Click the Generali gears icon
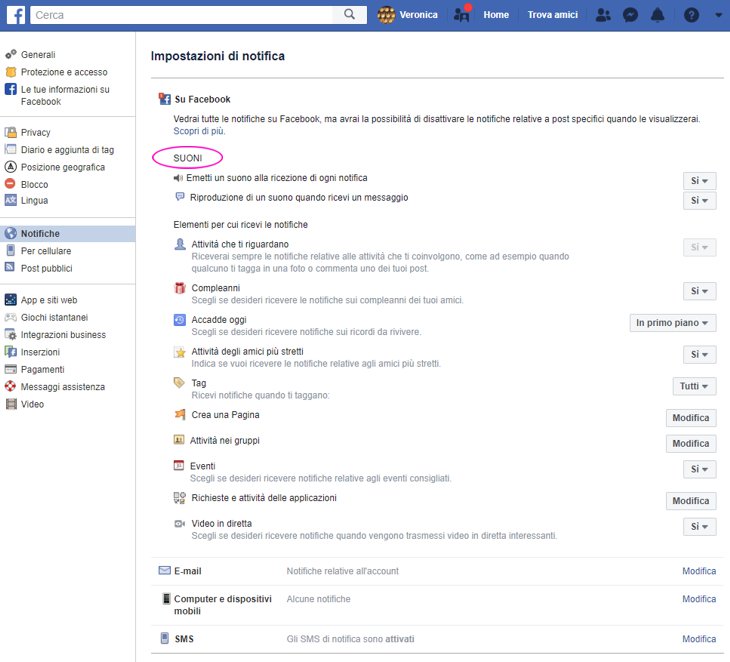Viewport: 730px width, 662px height. 11,54
